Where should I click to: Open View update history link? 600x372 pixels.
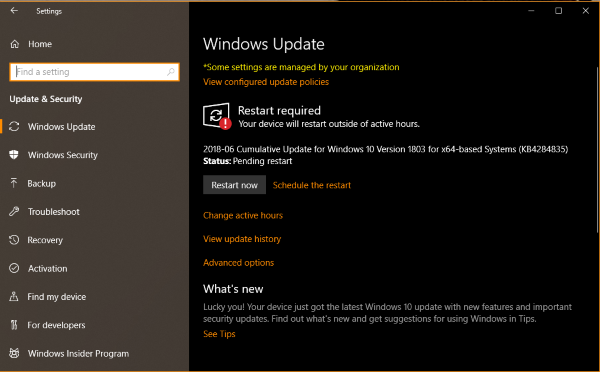pos(242,239)
